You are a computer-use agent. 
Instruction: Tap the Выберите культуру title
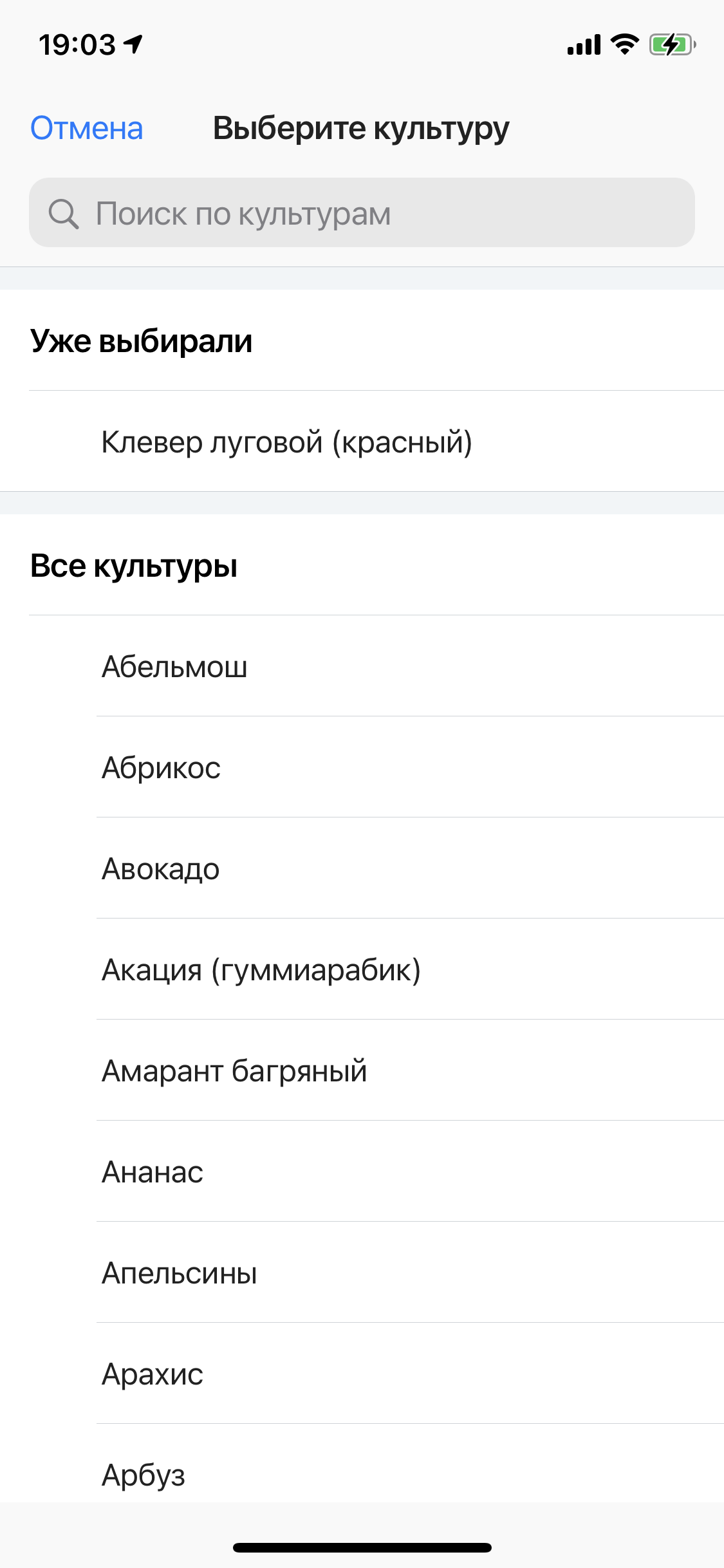tap(361, 129)
